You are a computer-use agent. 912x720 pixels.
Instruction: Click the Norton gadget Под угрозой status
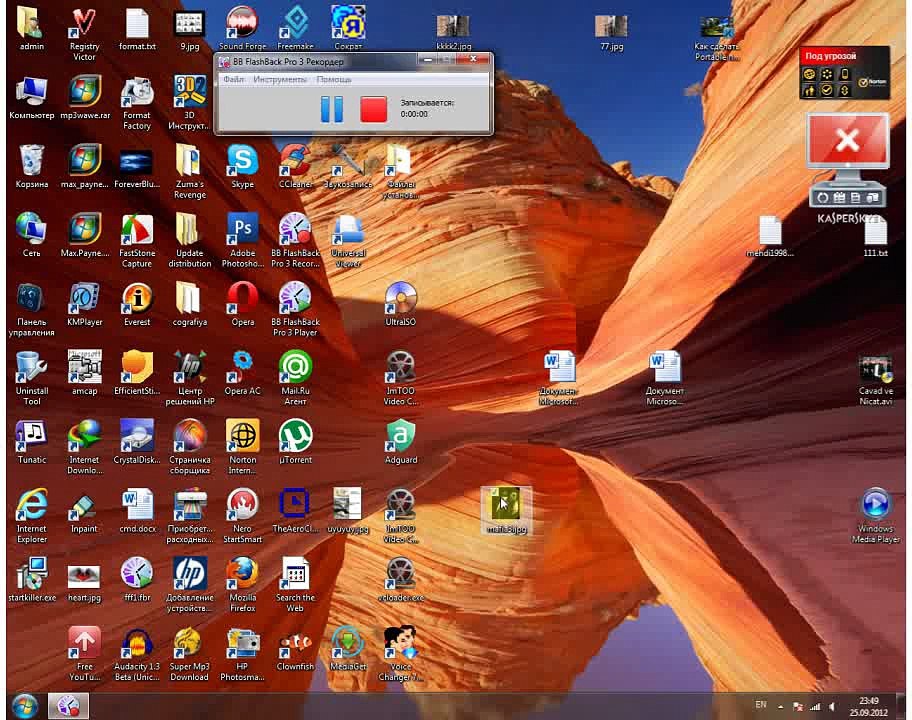pos(831,56)
